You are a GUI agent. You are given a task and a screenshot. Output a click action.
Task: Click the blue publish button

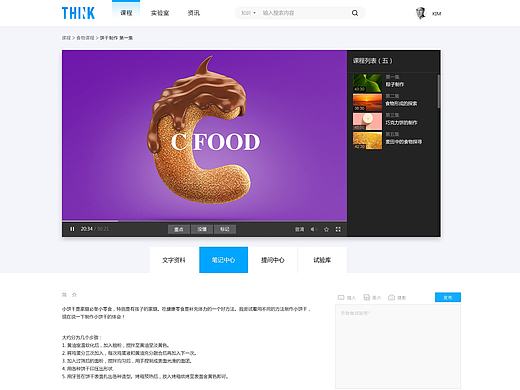point(448,297)
